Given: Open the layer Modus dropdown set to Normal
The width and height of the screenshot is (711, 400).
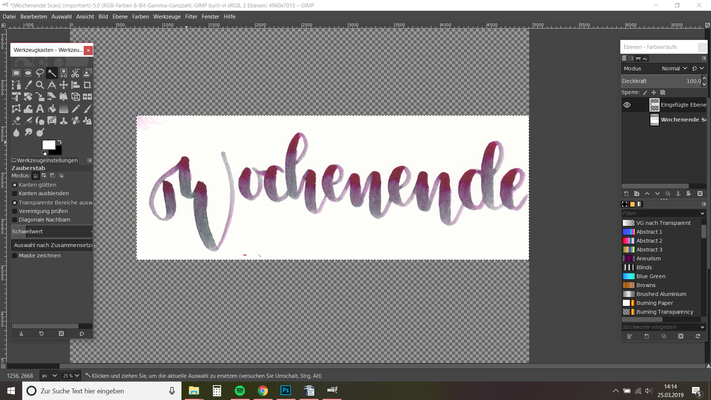Looking at the screenshot, I should pos(674,68).
